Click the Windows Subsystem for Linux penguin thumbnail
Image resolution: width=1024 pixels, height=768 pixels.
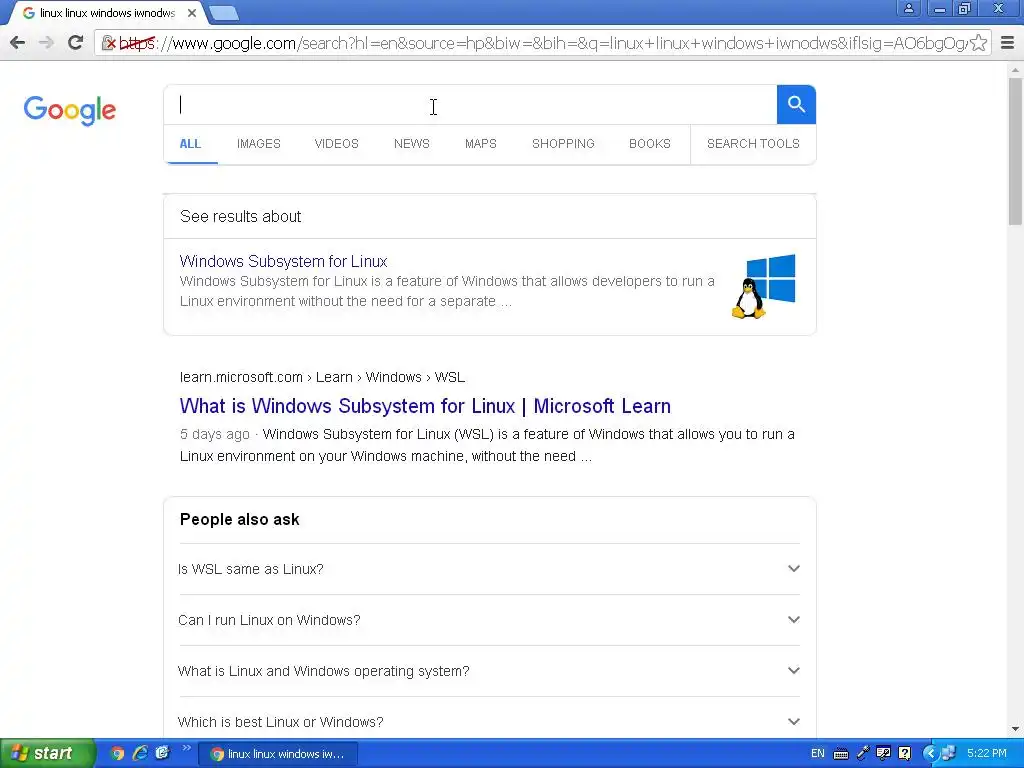coord(763,286)
